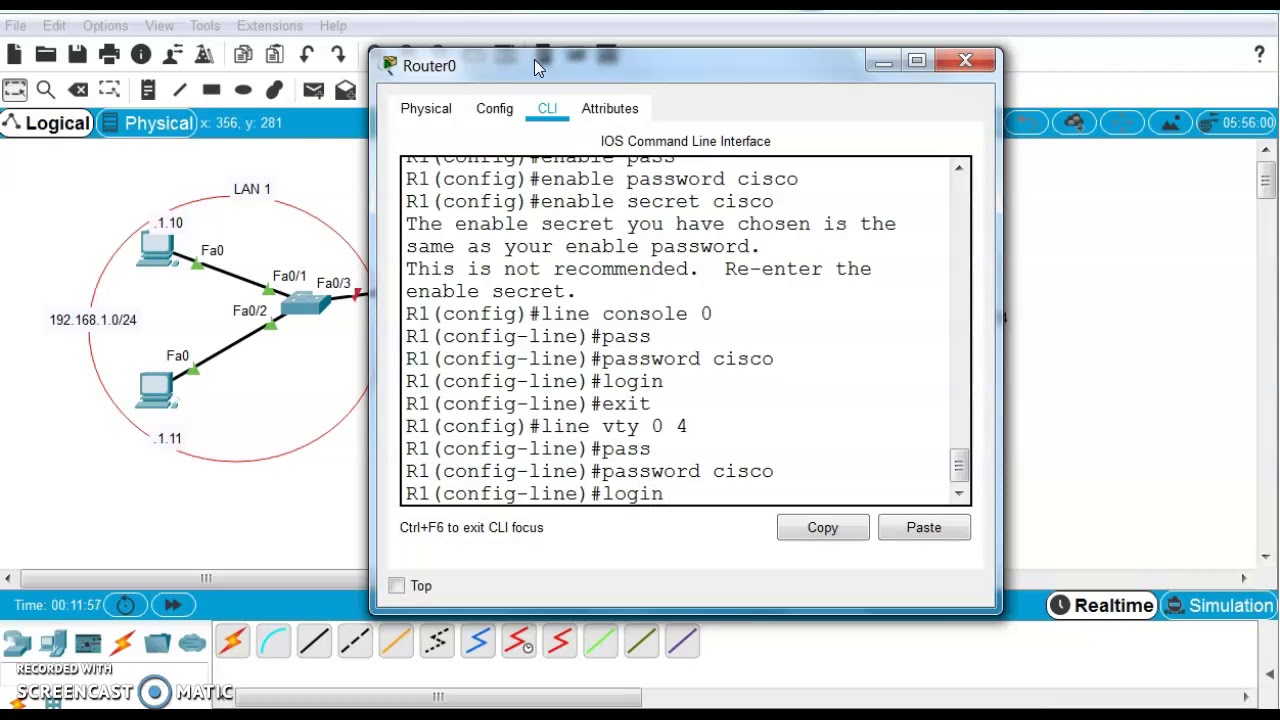Choose the copper straight-through cable

(x=314, y=641)
